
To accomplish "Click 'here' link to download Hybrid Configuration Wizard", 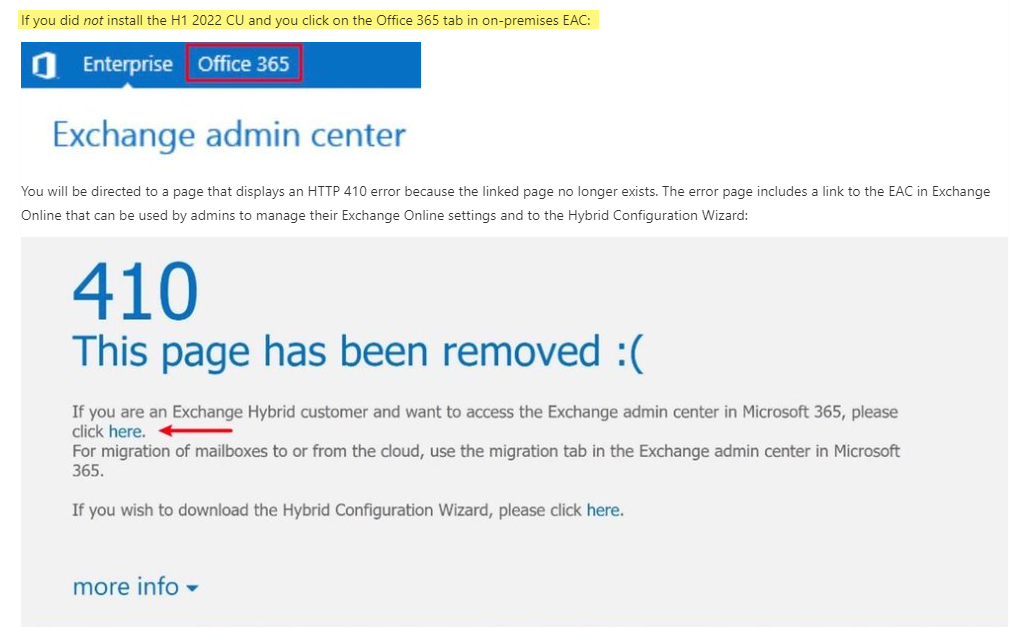I will click(603, 511).
